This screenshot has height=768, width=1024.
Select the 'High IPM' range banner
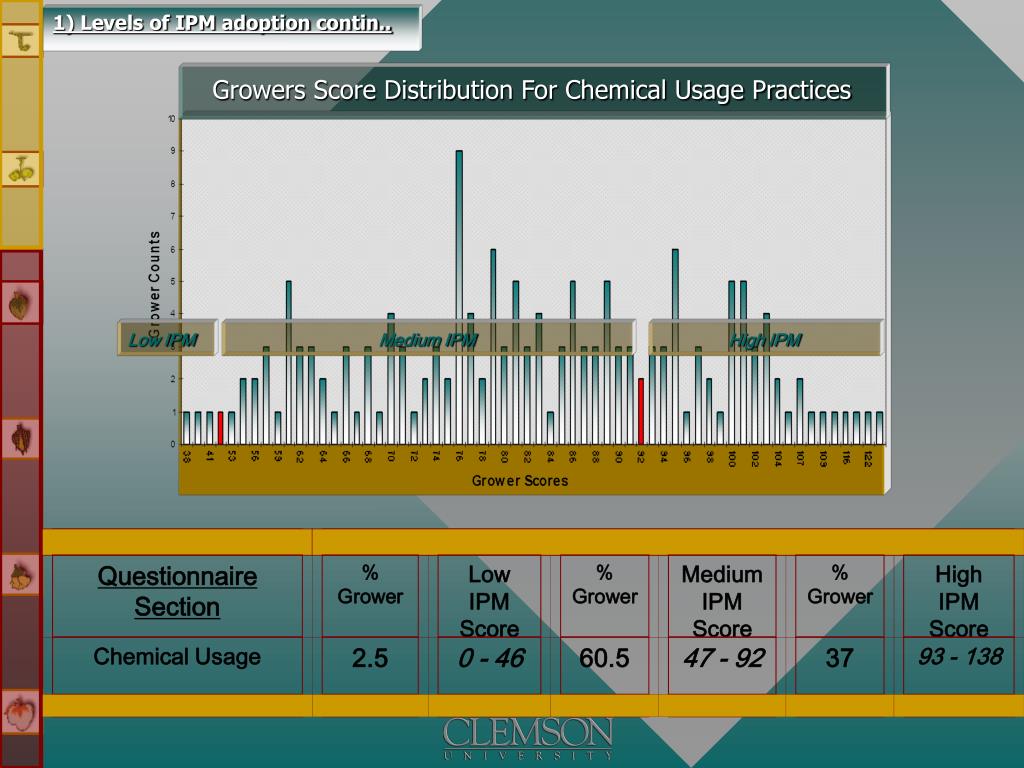click(765, 338)
